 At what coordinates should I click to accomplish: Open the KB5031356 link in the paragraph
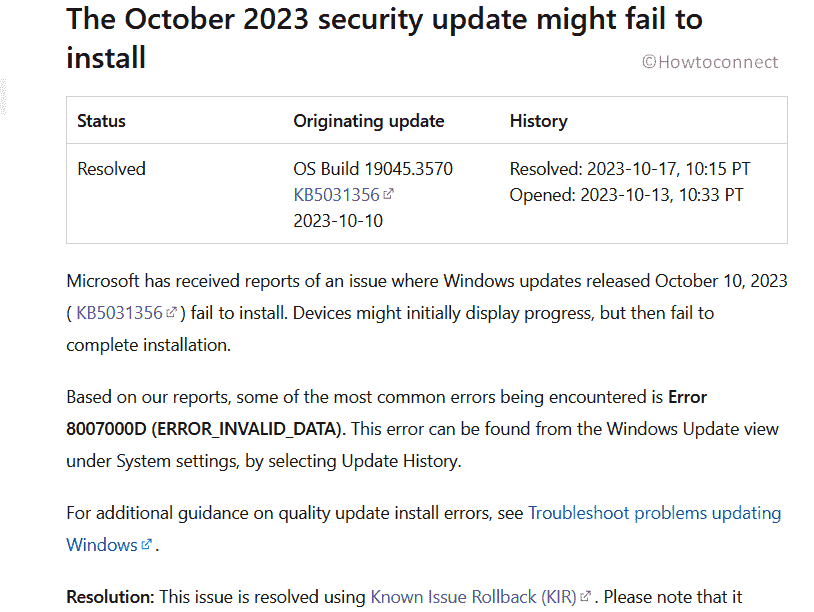pyautogui.click(x=119, y=313)
